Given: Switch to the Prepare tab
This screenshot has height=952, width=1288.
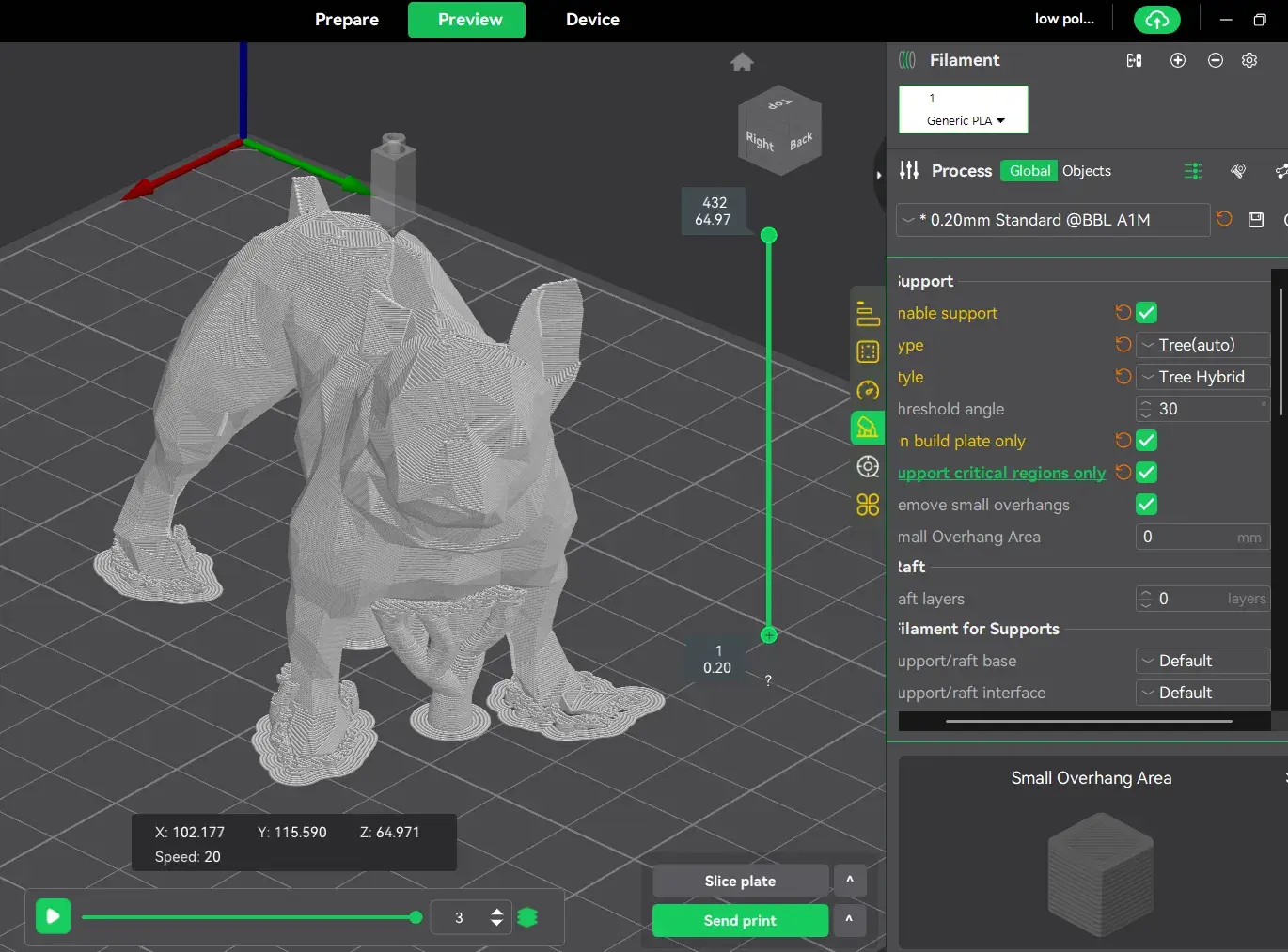Looking at the screenshot, I should [x=346, y=20].
